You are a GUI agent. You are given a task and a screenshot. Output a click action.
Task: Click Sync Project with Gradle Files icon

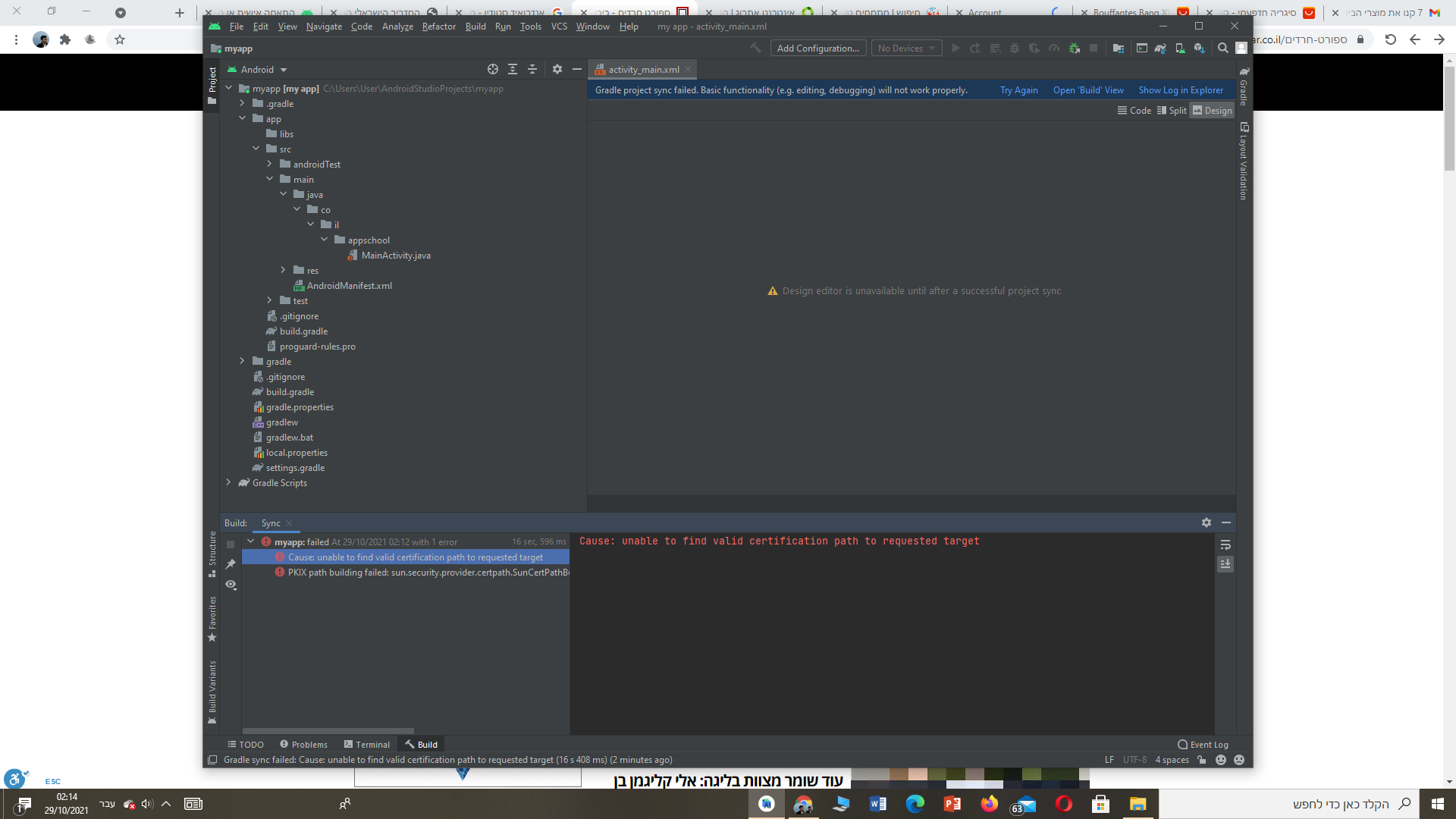pos(1160,49)
